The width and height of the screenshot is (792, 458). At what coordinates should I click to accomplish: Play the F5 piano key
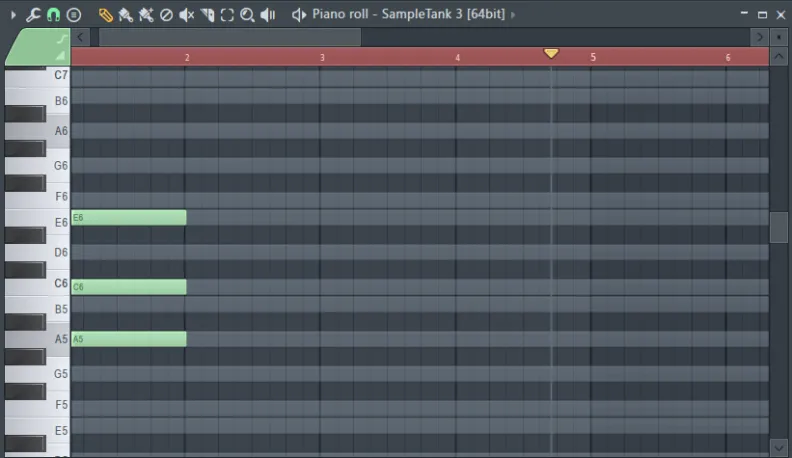click(58, 405)
